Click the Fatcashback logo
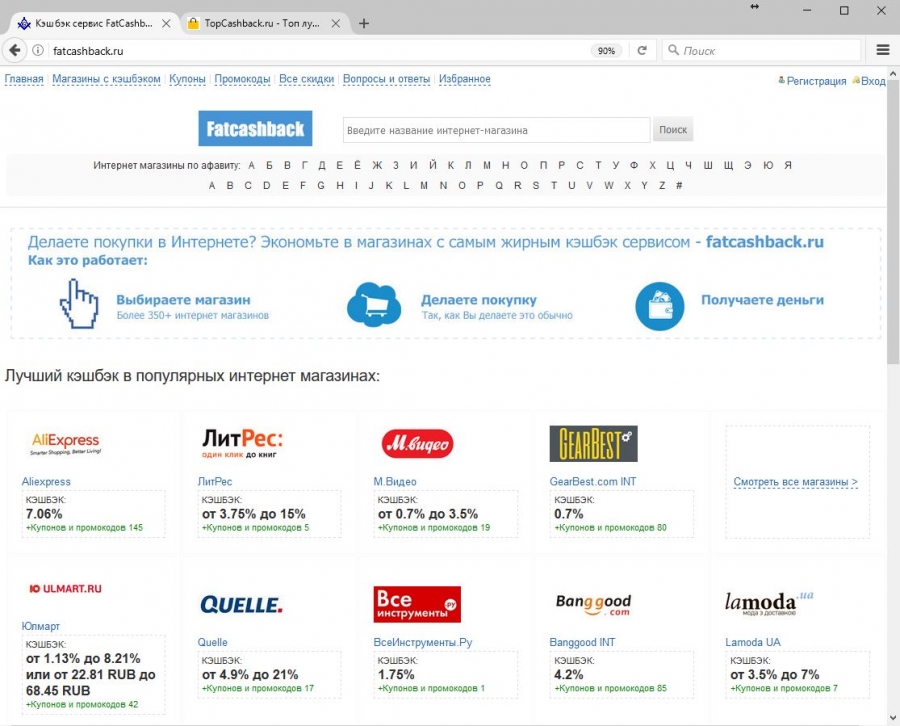 point(255,129)
